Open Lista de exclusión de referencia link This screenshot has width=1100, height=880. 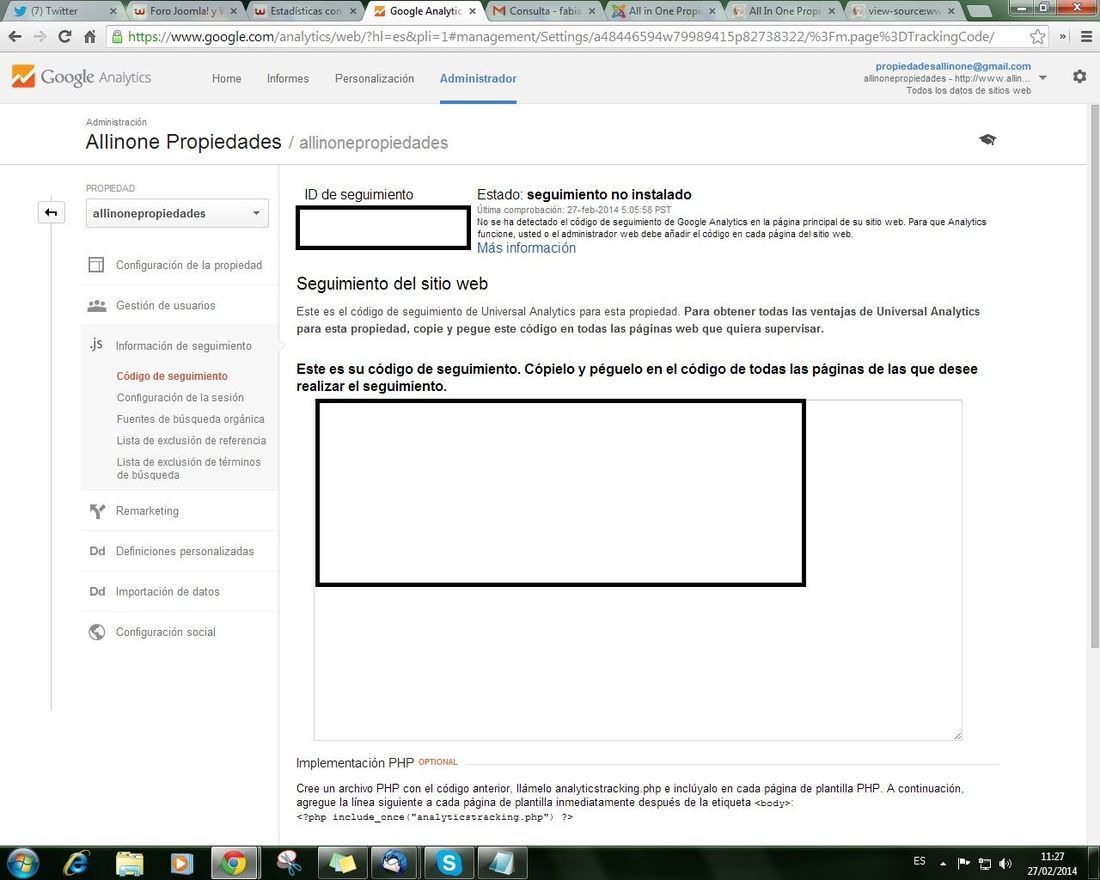pyautogui.click(x=191, y=441)
